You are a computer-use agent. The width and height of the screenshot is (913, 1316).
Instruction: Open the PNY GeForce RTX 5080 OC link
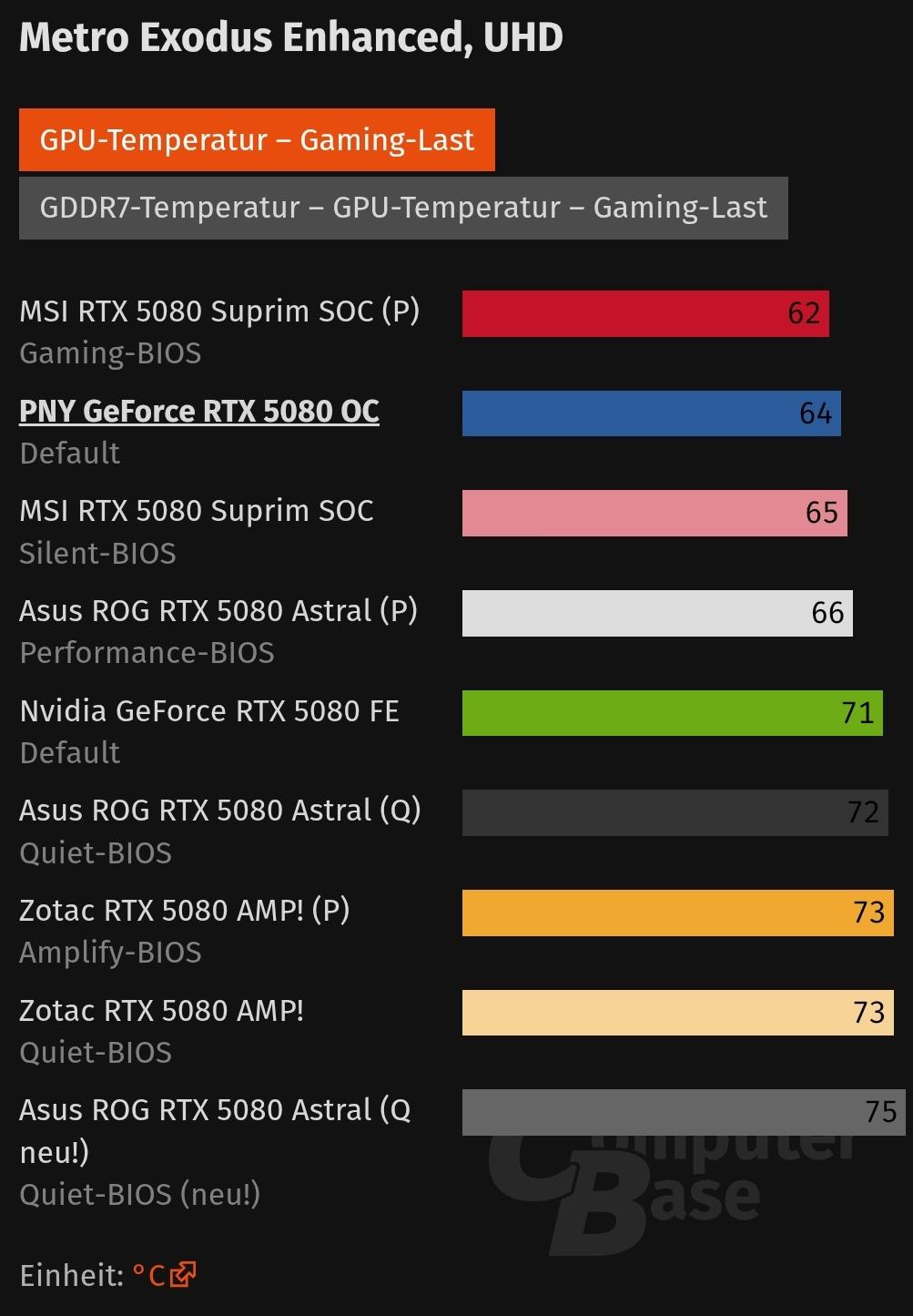coord(198,412)
